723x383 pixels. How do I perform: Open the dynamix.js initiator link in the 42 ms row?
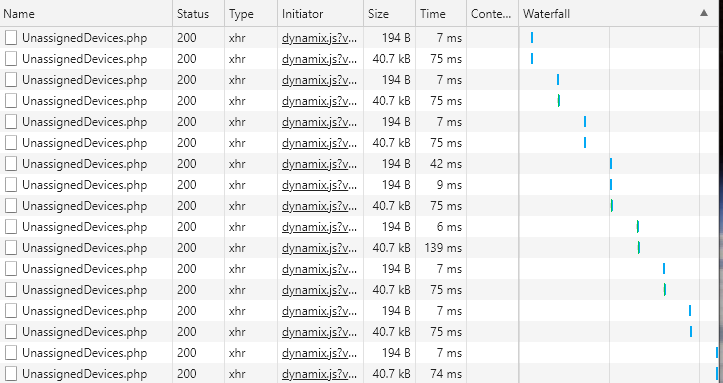tap(319, 164)
